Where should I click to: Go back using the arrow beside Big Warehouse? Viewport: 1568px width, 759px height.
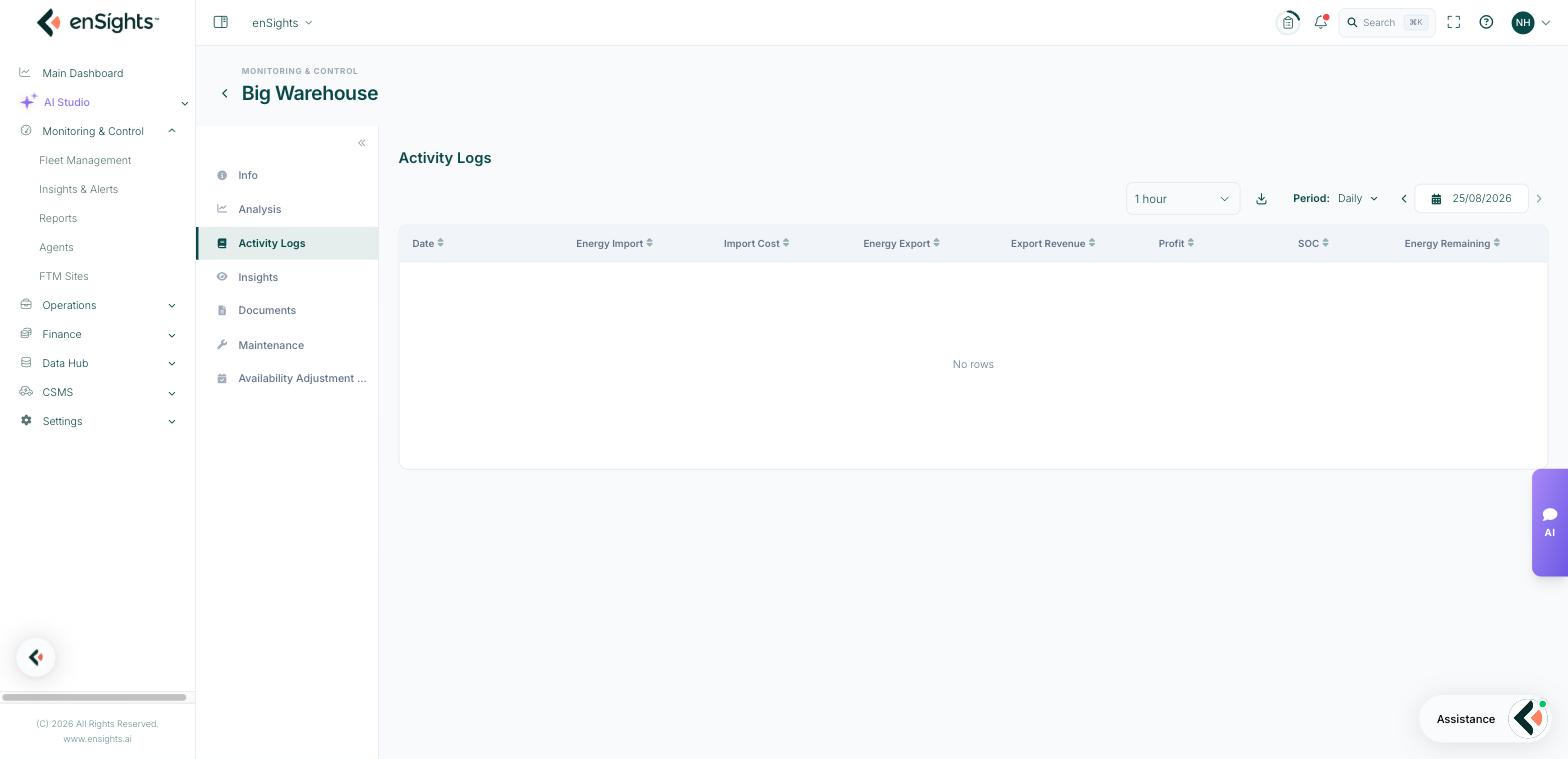point(225,93)
